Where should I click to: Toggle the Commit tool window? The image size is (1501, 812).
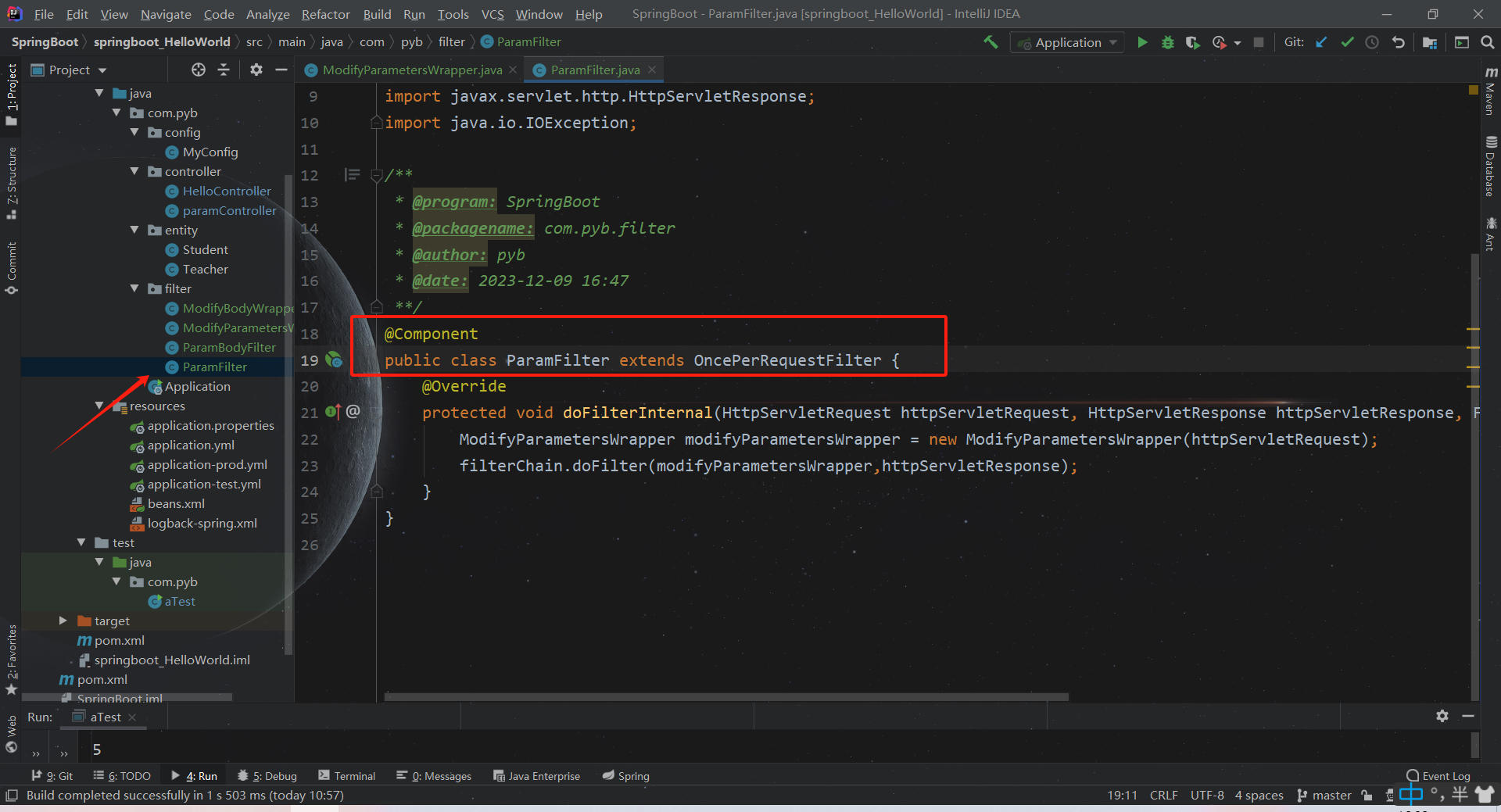[x=11, y=267]
